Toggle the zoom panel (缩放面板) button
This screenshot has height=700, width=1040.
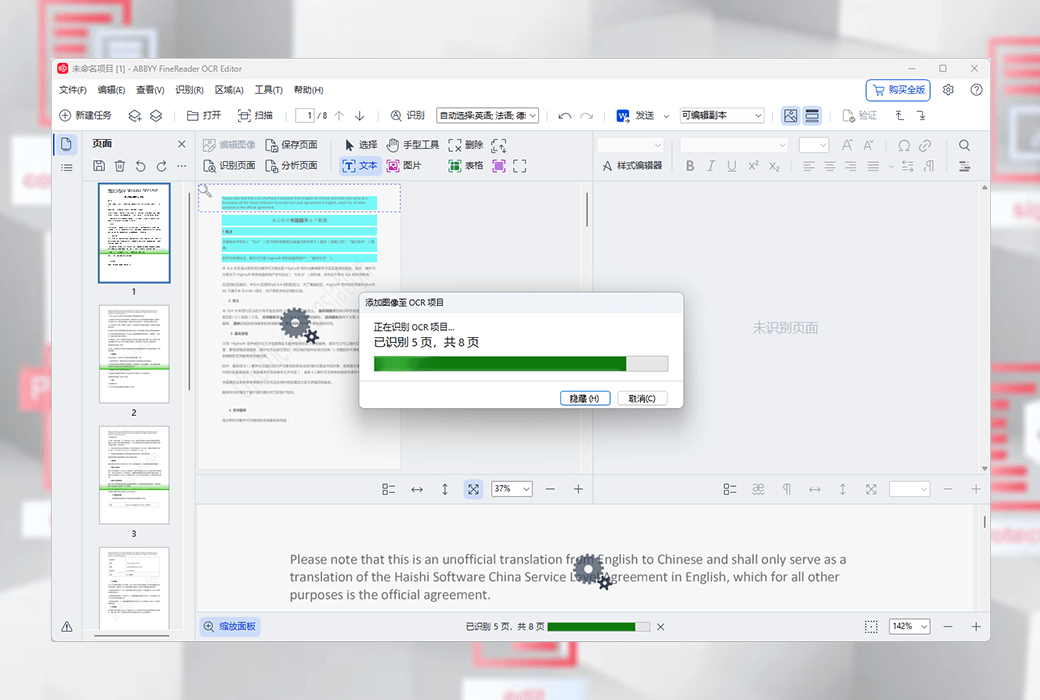229,627
